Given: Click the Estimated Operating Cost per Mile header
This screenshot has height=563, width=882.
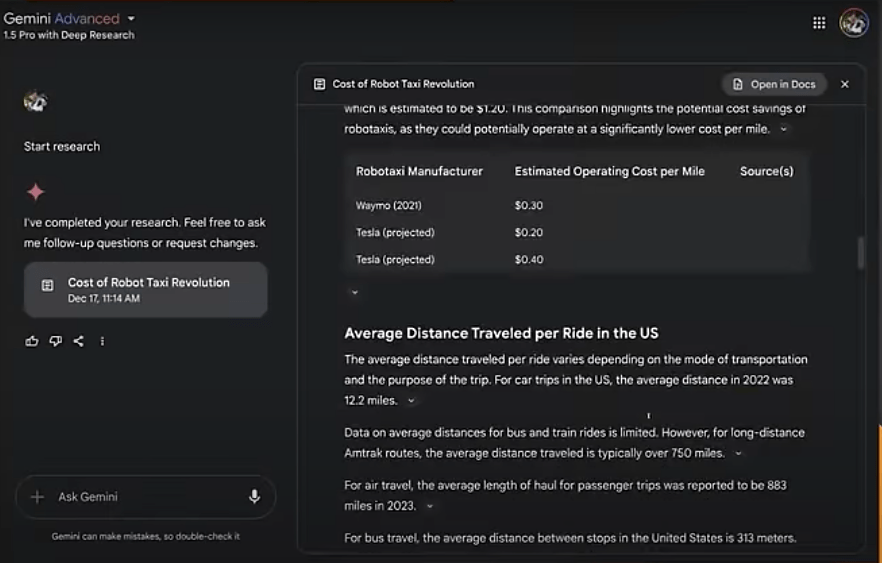Looking at the screenshot, I should pyautogui.click(x=609, y=172).
